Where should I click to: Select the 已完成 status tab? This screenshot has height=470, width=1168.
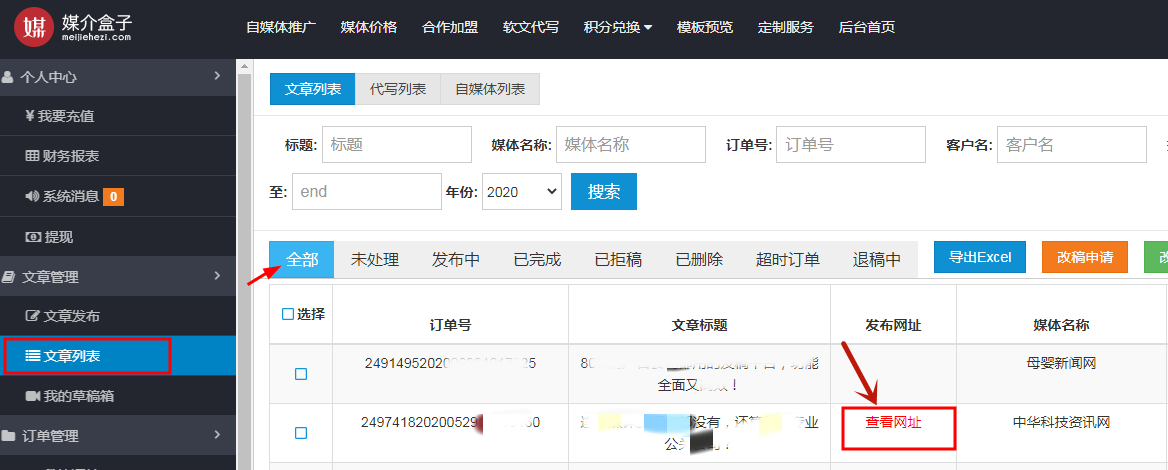[537, 259]
